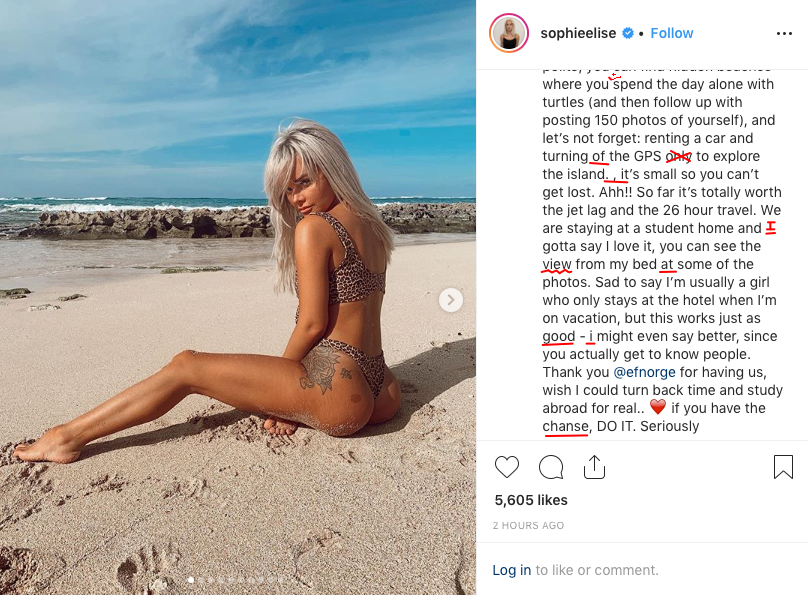Image resolution: width=808 pixels, height=595 pixels.
Task: Open sophieelise profile picture
Action: point(509,33)
